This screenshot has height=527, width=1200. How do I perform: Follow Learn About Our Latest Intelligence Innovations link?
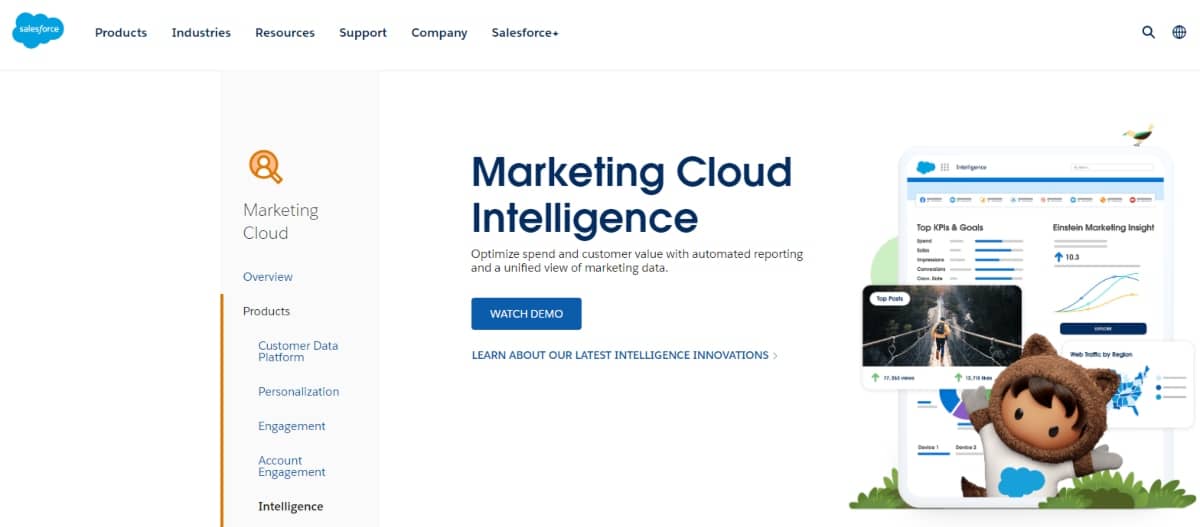pyautogui.click(x=620, y=355)
